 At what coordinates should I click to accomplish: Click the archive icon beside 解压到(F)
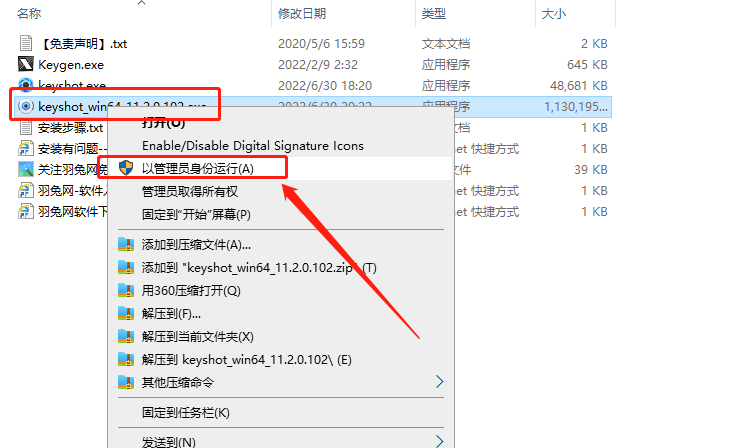click(x=126, y=313)
